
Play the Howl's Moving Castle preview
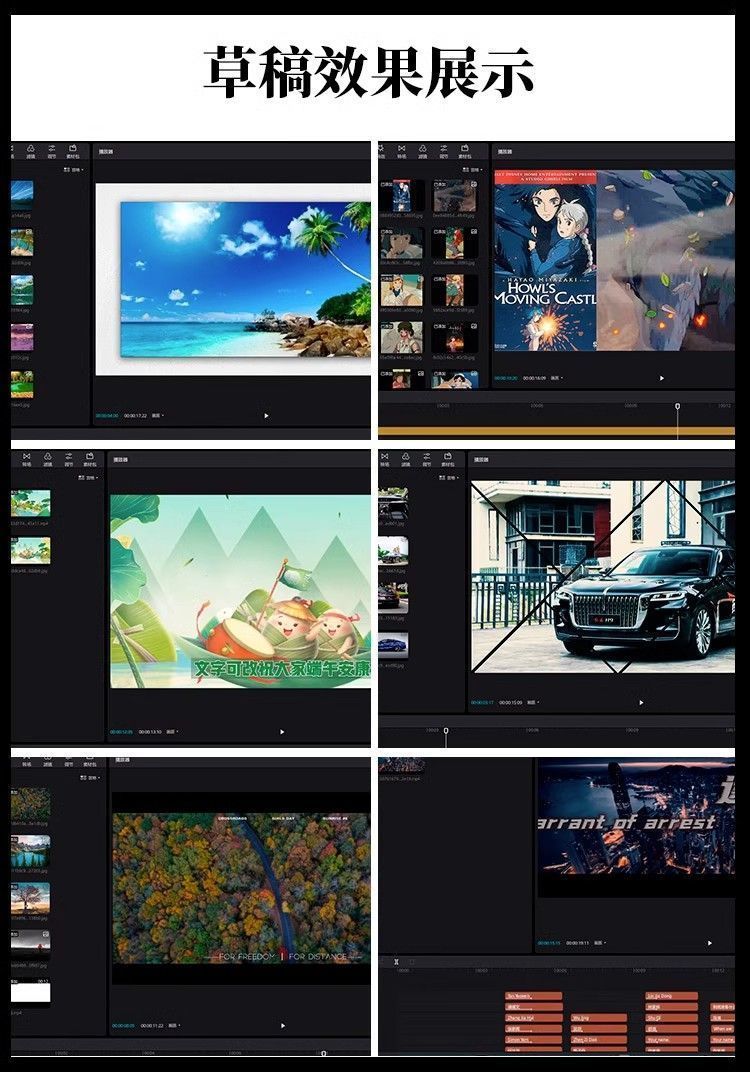coord(662,378)
